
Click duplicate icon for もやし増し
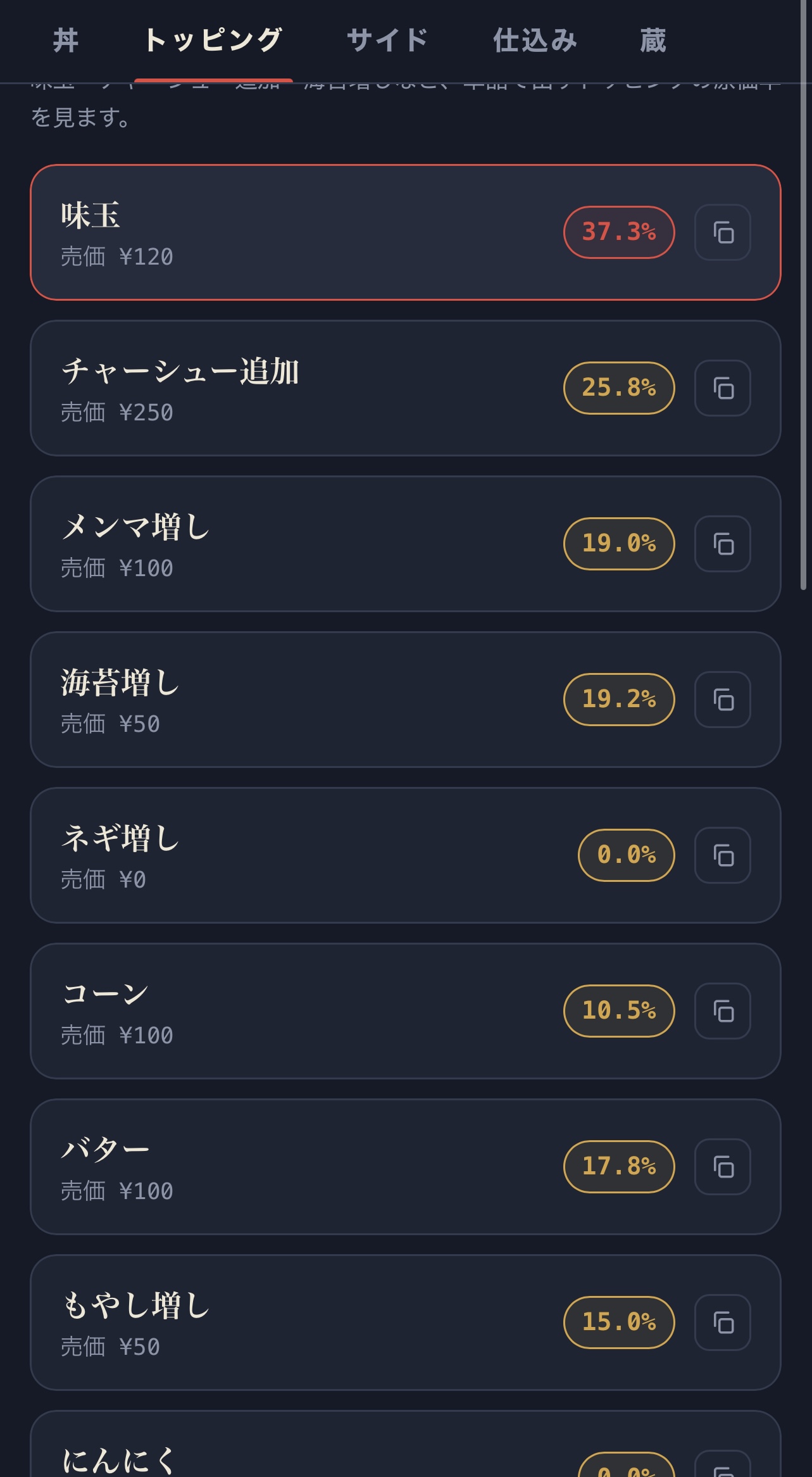[722, 1323]
